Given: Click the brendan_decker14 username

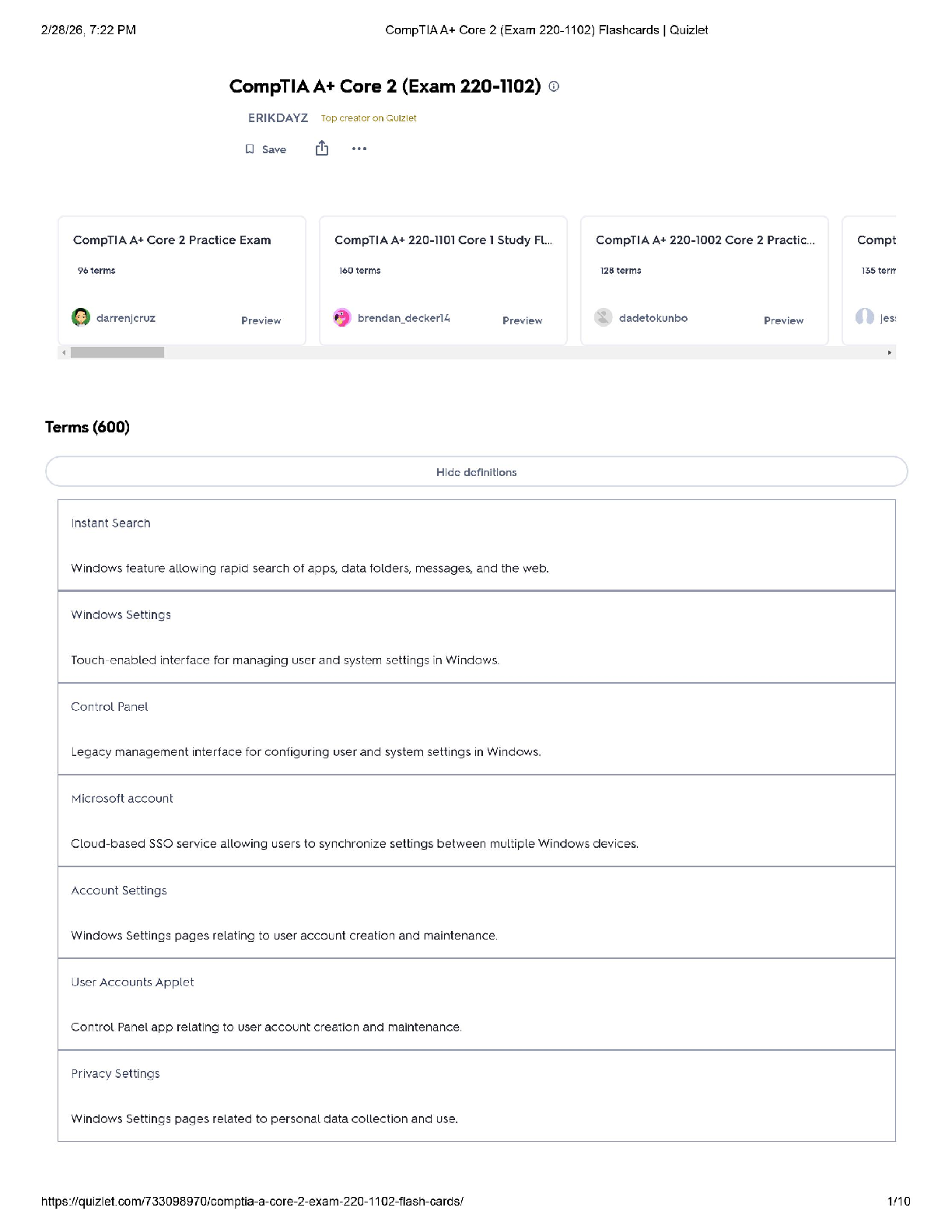Looking at the screenshot, I should pos(404,318).
